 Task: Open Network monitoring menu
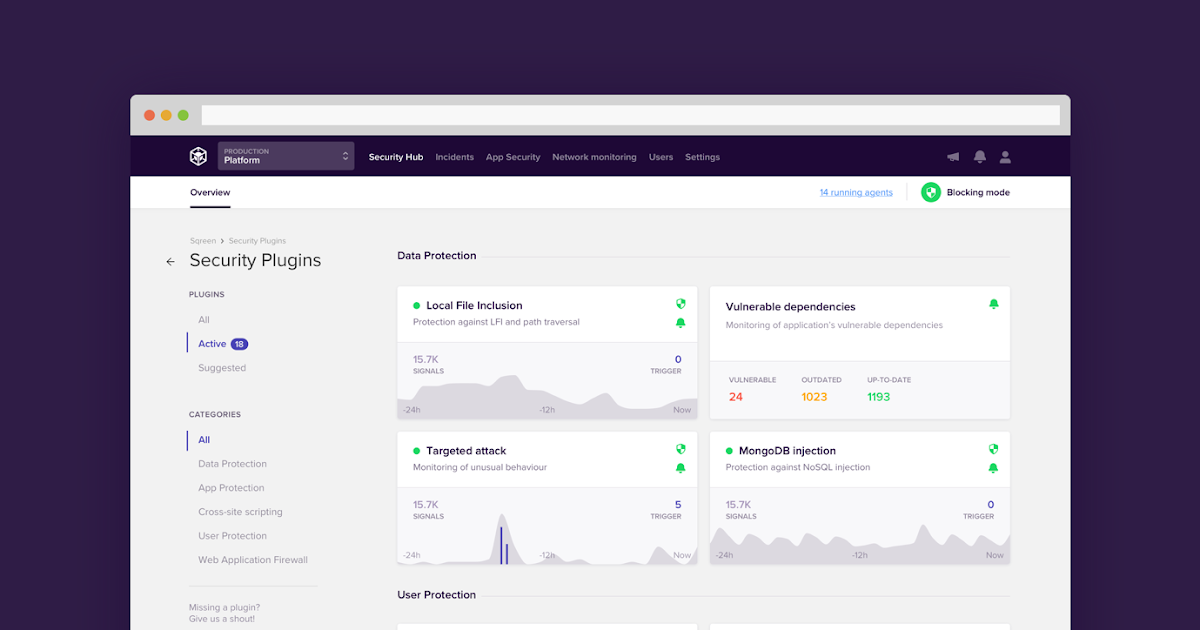pyautogui.click(x=594, y=157)
